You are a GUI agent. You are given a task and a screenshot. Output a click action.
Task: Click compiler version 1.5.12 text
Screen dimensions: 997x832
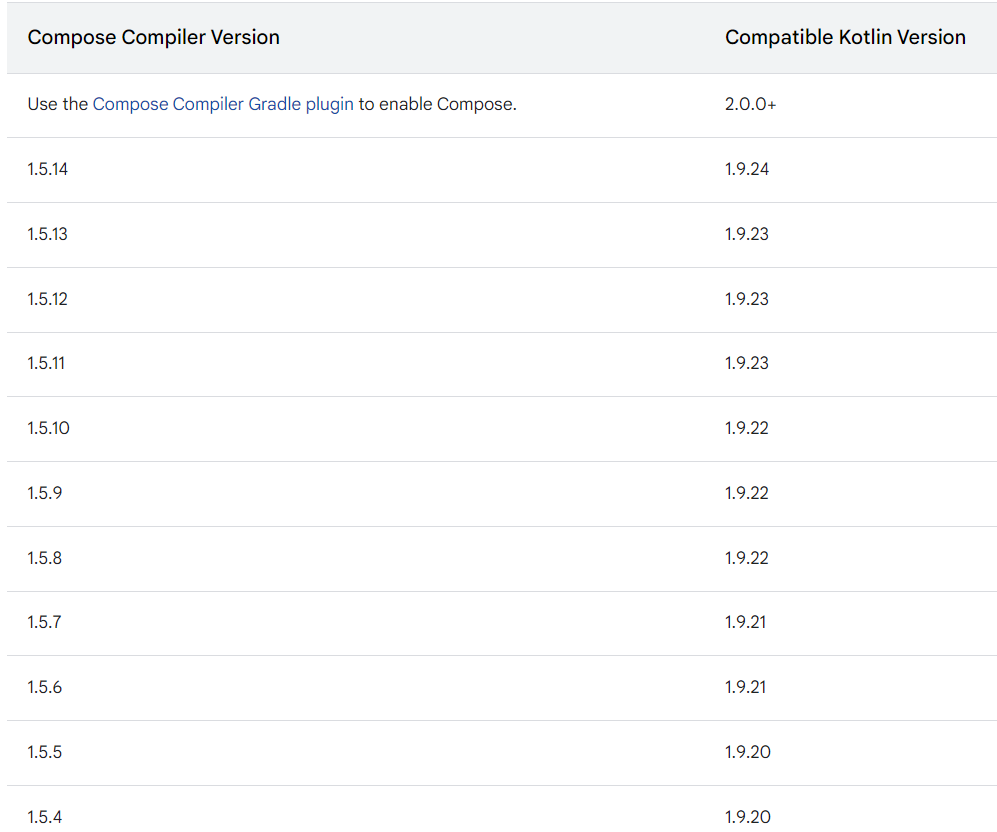tap(48, 299)
